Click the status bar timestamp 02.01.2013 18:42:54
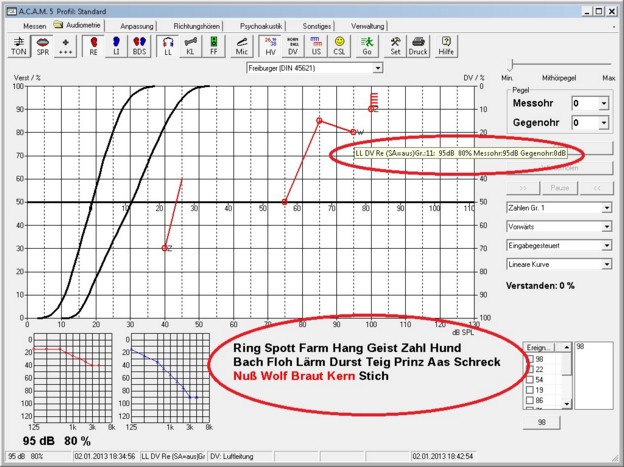Viewport: 624px width, 467px height. (442, 456)
